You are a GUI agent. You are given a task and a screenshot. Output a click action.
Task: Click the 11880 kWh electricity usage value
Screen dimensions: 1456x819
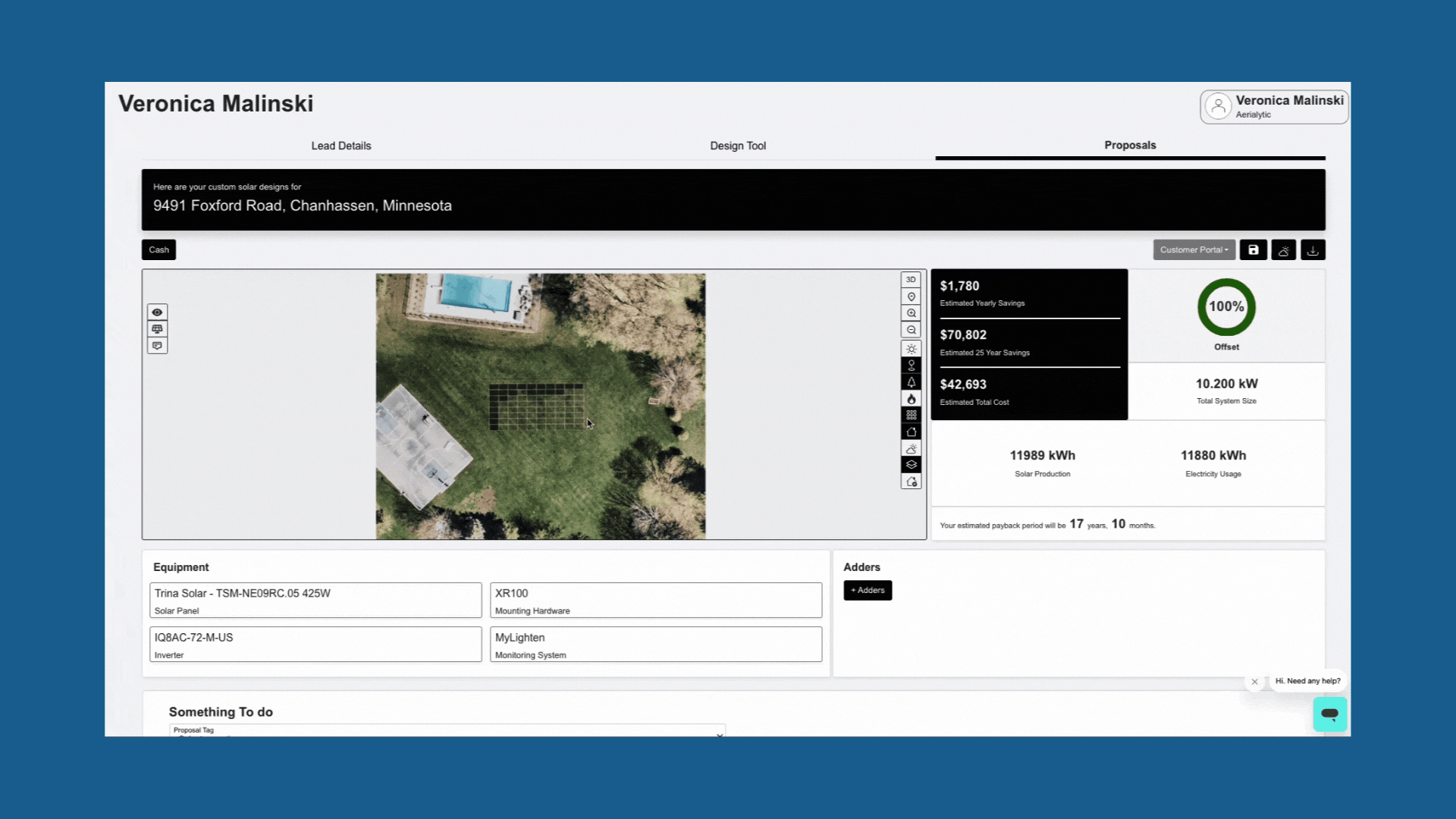point(1213,455)
